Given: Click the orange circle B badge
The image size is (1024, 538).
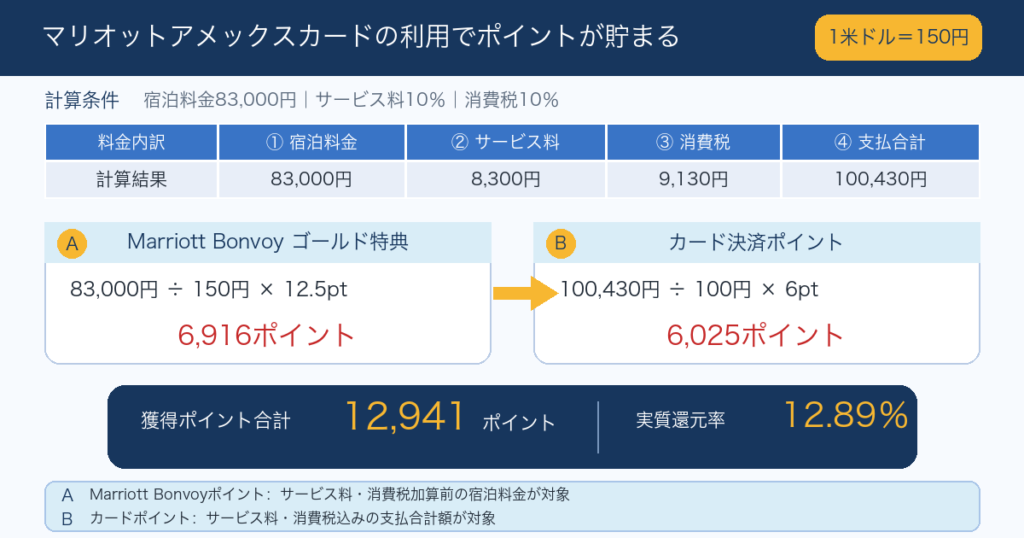Looking at the screenshot, I should pyautogui.click(x=560, y=244).
